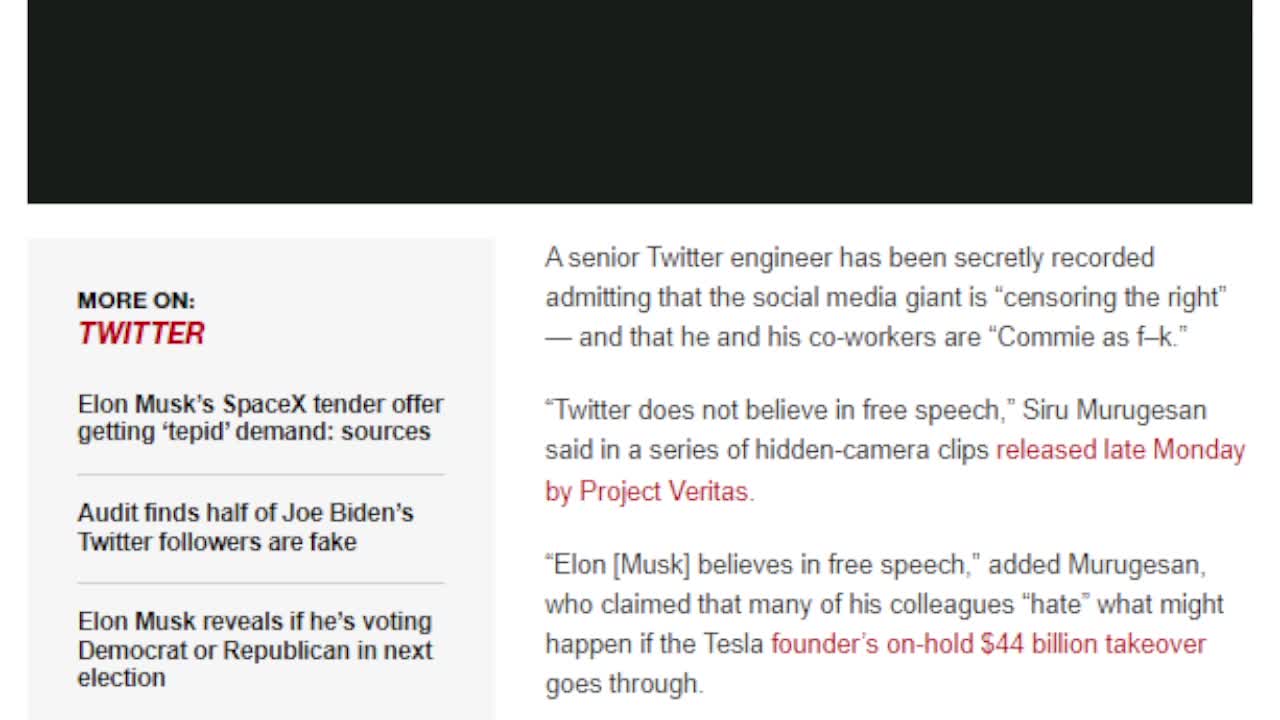This screenshot has height=720, width=1280.
Task: Click the "MORE ON:" sidebar heading
Action: pos(136,300)
